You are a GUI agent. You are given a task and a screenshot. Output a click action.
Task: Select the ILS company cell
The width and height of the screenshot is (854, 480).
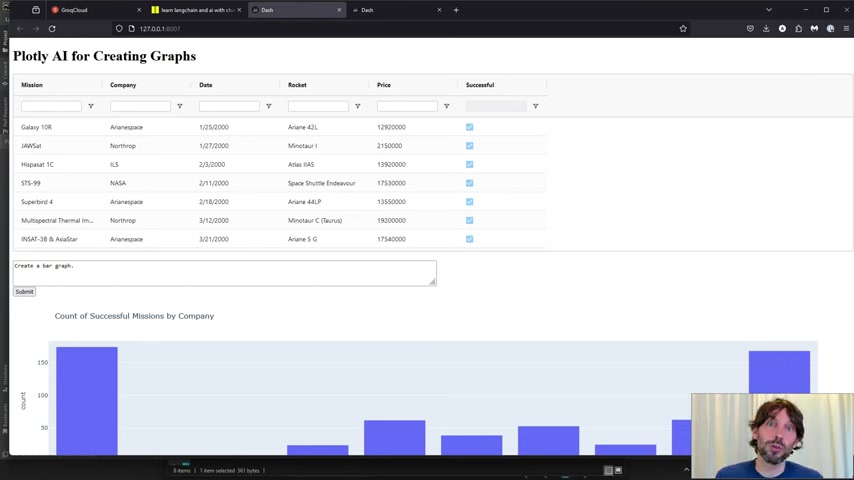pyautogui.click(x=114, y=165)
